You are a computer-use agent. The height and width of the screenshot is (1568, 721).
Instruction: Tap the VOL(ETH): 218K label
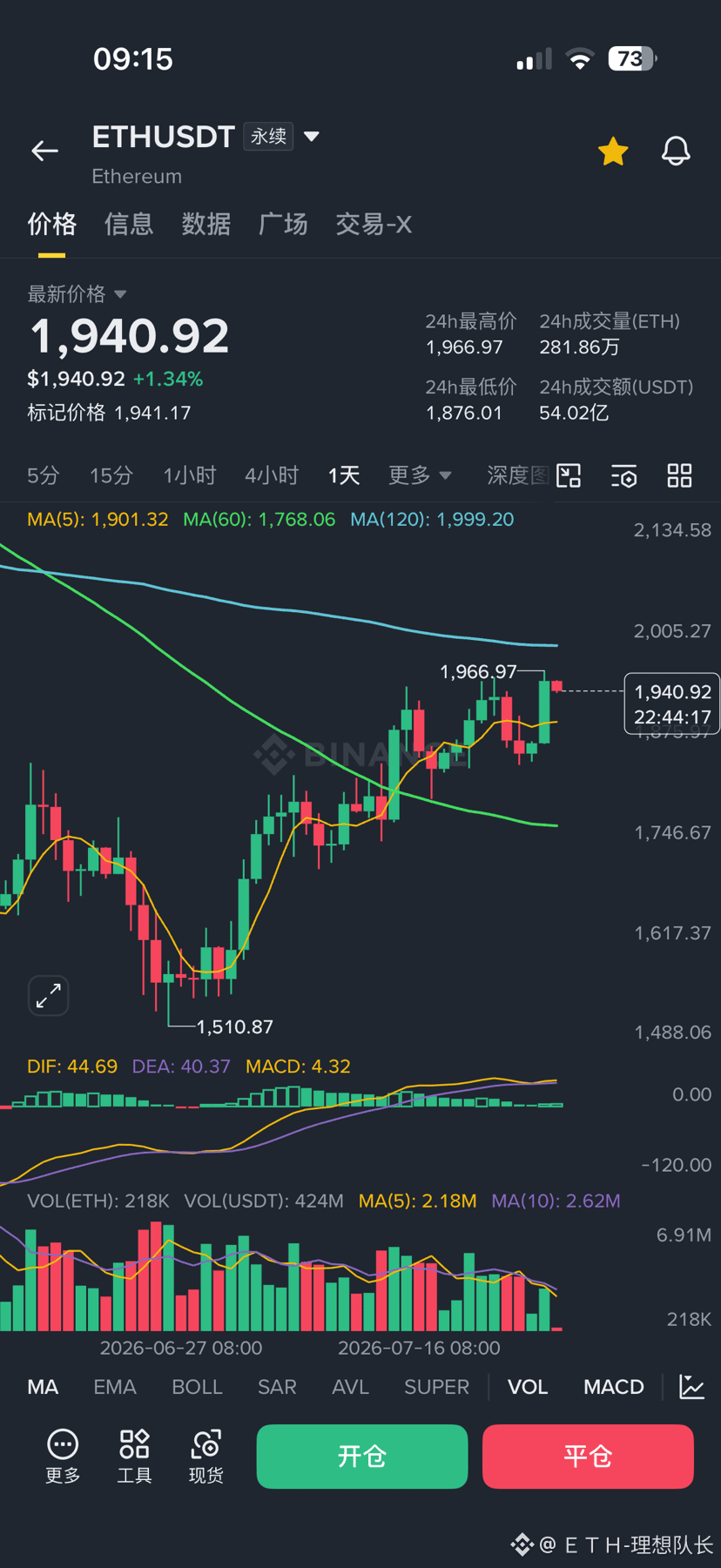[98, 1201]
